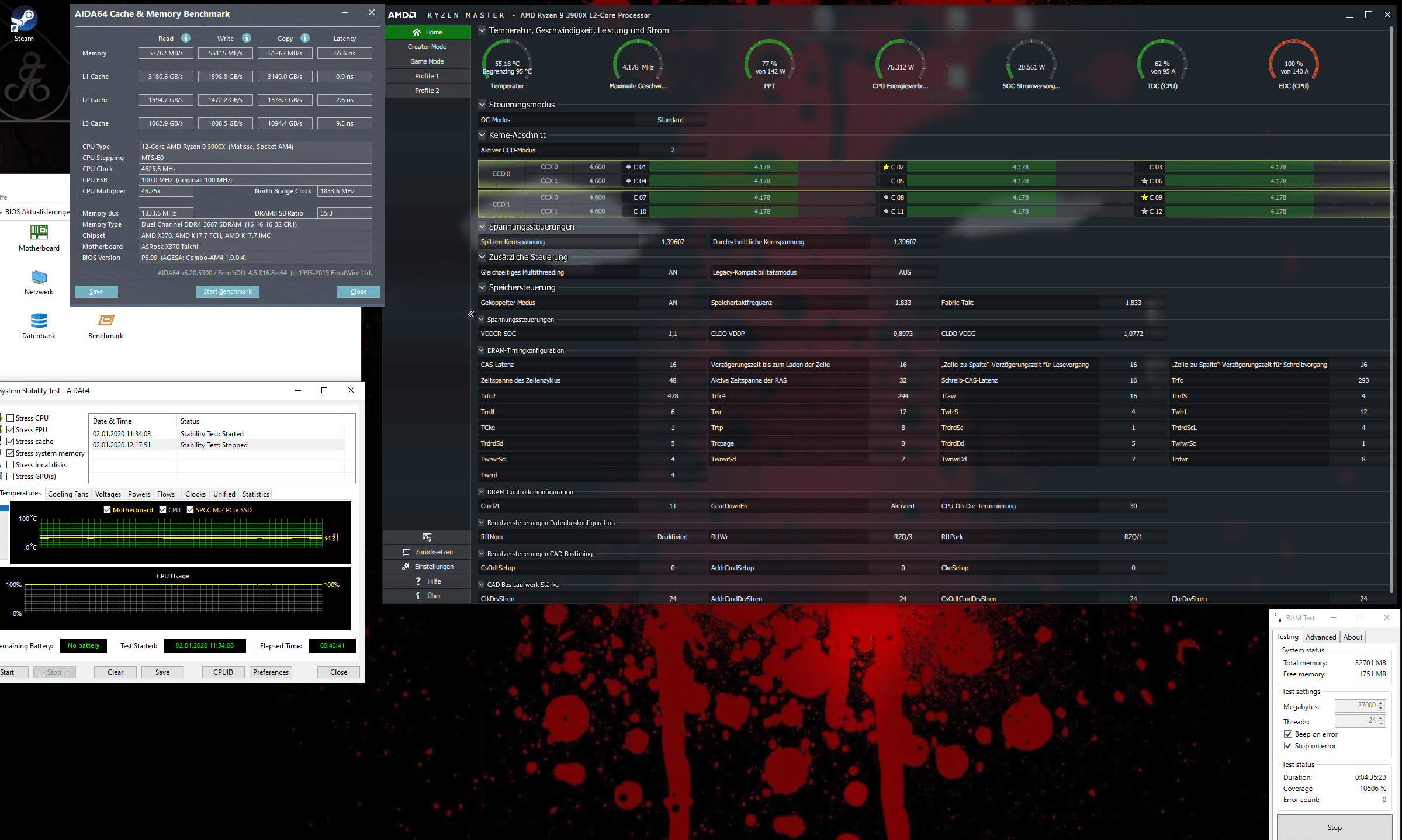Open Einstellungen settings in Ryzen Master
The width and height of the screenshot is (1402, 840).
(x=427, y=567)
